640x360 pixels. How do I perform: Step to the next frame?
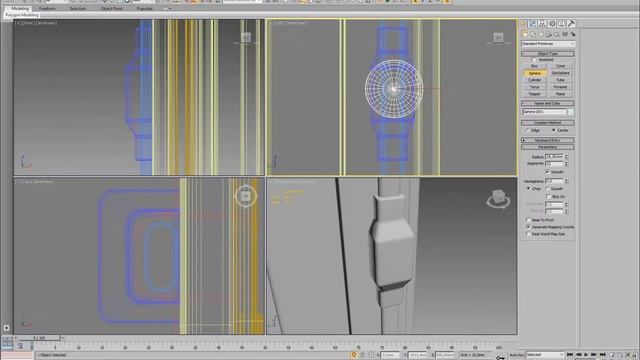click(594, 355)
